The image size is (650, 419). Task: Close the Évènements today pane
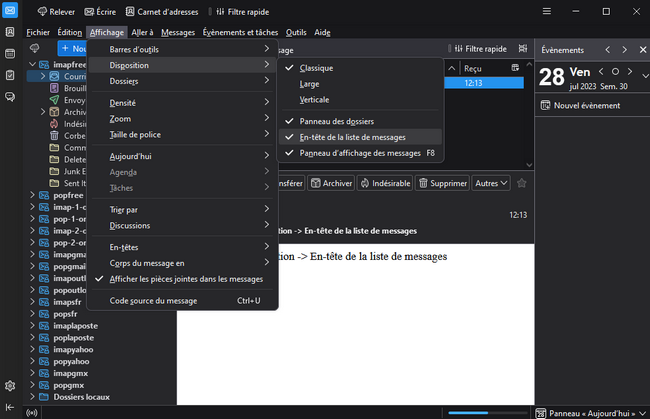pyautogui.click(x=643, y=50)
